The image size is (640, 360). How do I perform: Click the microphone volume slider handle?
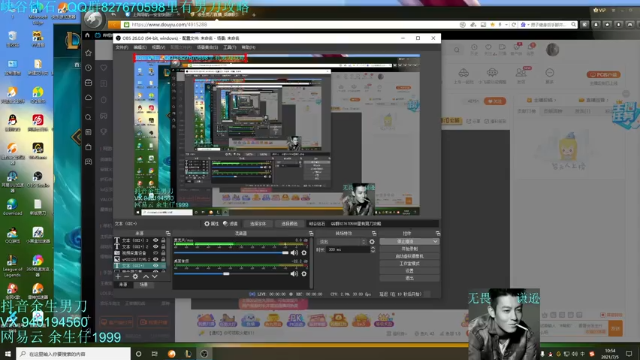tap(285, 253)
